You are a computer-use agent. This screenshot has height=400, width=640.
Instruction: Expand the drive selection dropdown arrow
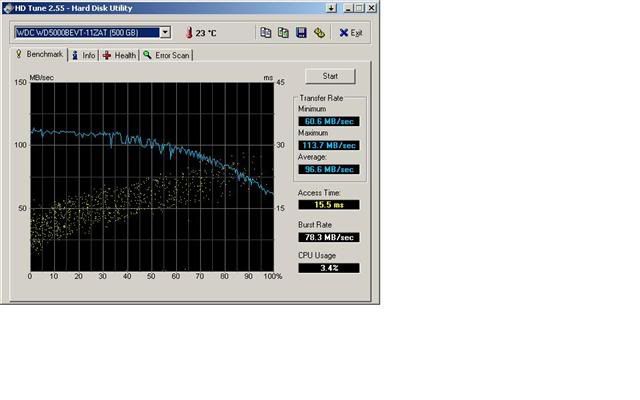[164, 32]
